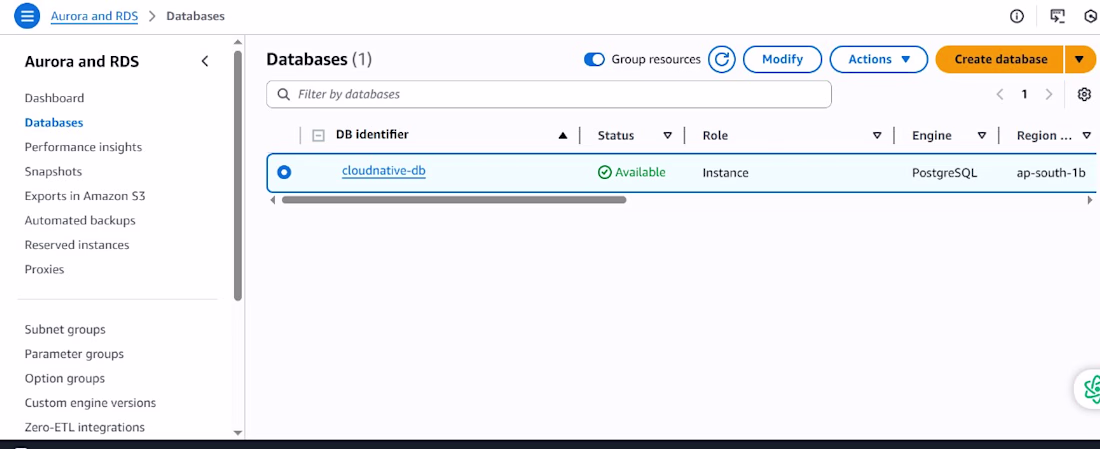The image size is (1100, 449).
Task: Launch CloudShell from the top bar
Action: click(x=1057, y=16)
